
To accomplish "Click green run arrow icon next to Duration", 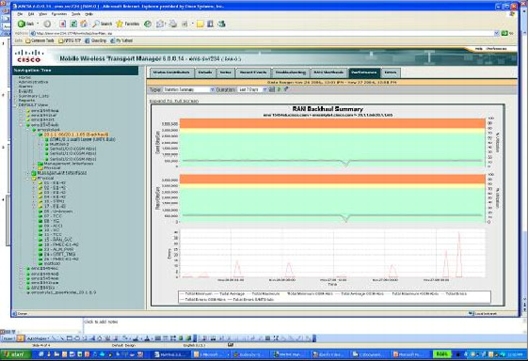I will pos(279,90).
